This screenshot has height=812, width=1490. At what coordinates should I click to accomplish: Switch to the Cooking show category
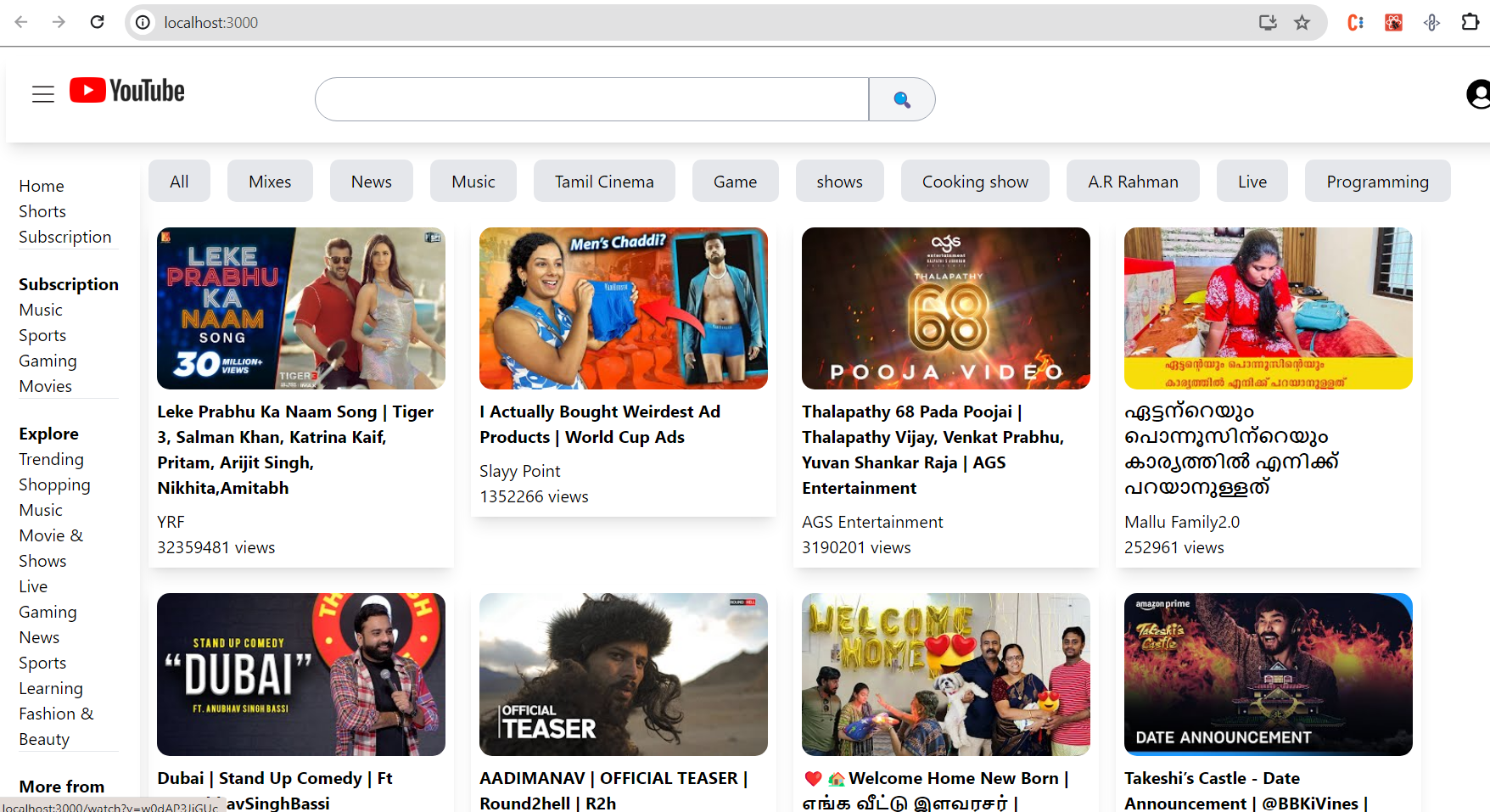coord(975,182)
